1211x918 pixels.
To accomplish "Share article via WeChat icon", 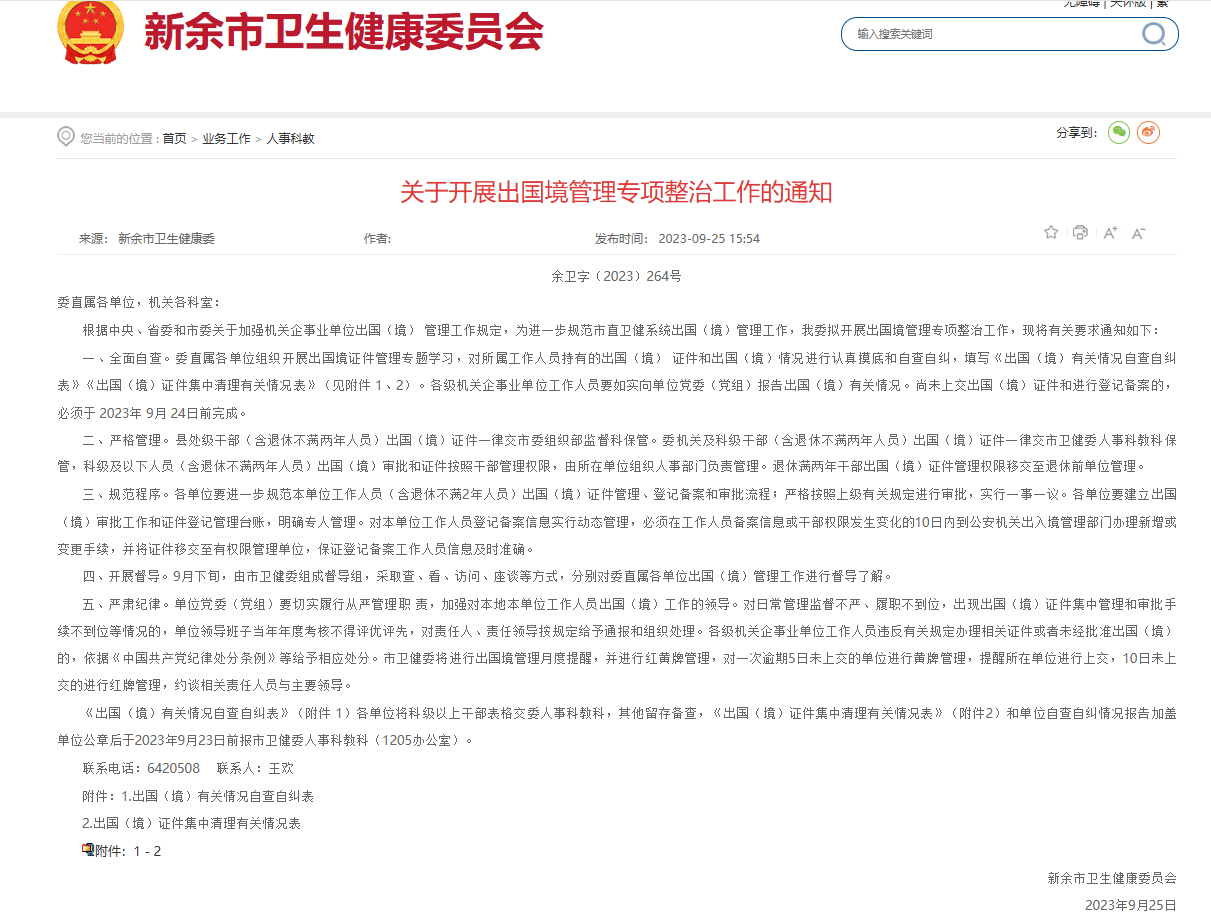I will [x=1119, y=132].
